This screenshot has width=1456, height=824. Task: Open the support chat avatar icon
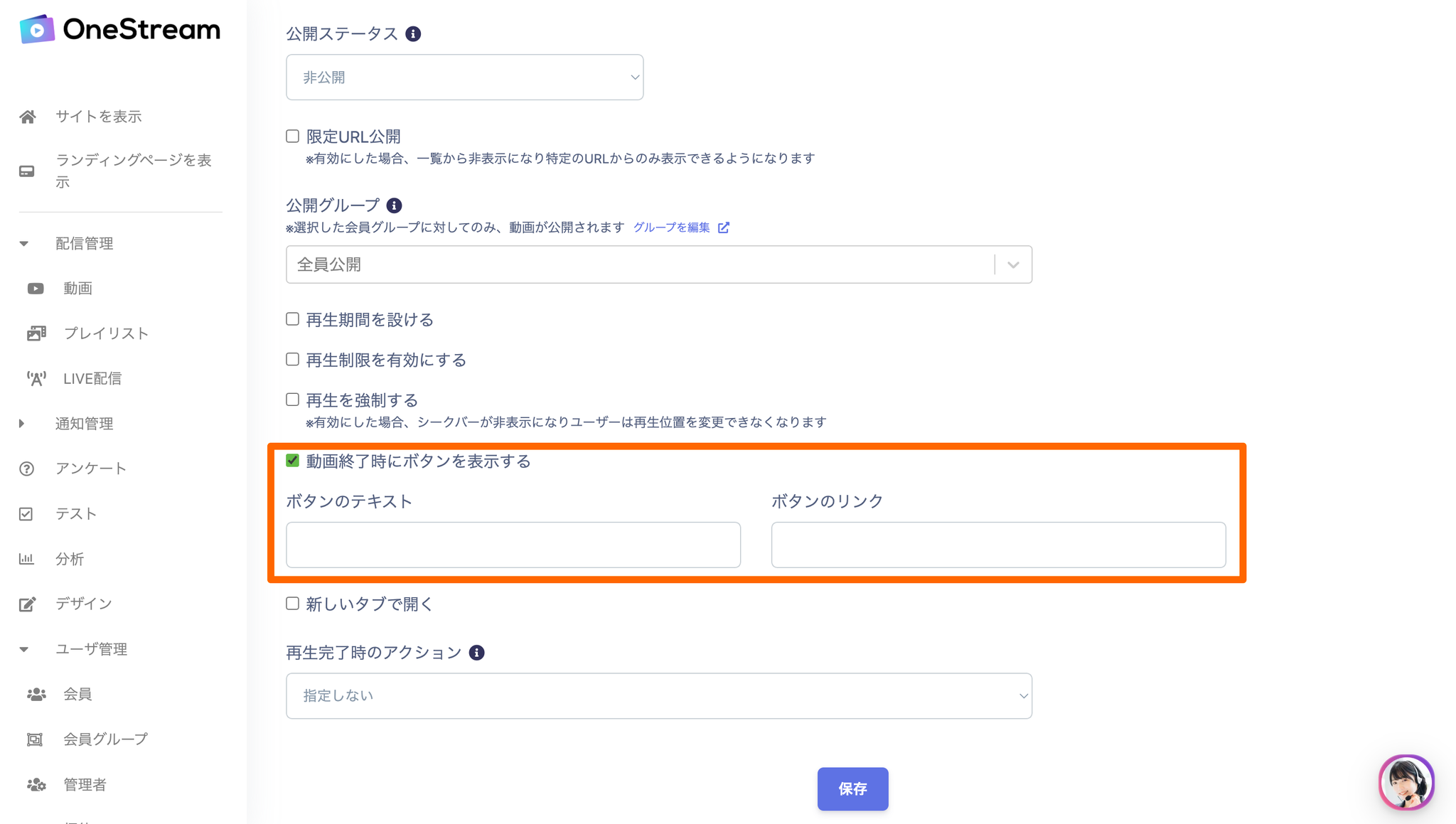tap(1406, 781)
